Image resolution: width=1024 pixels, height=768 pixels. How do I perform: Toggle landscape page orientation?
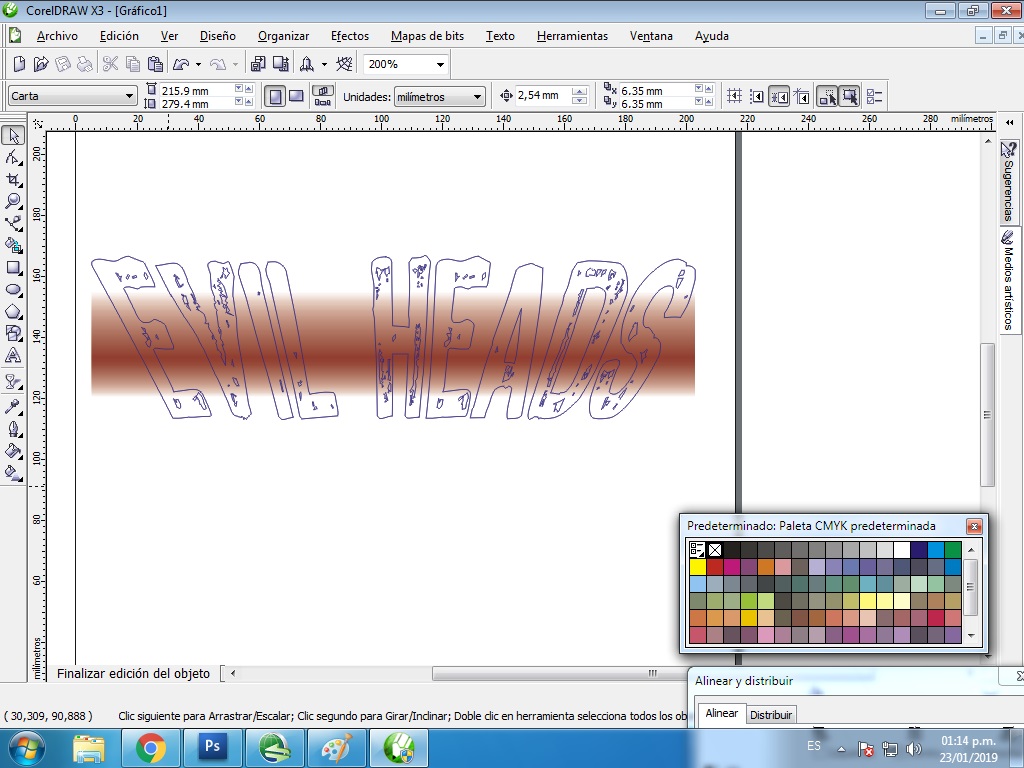point(296,97)
